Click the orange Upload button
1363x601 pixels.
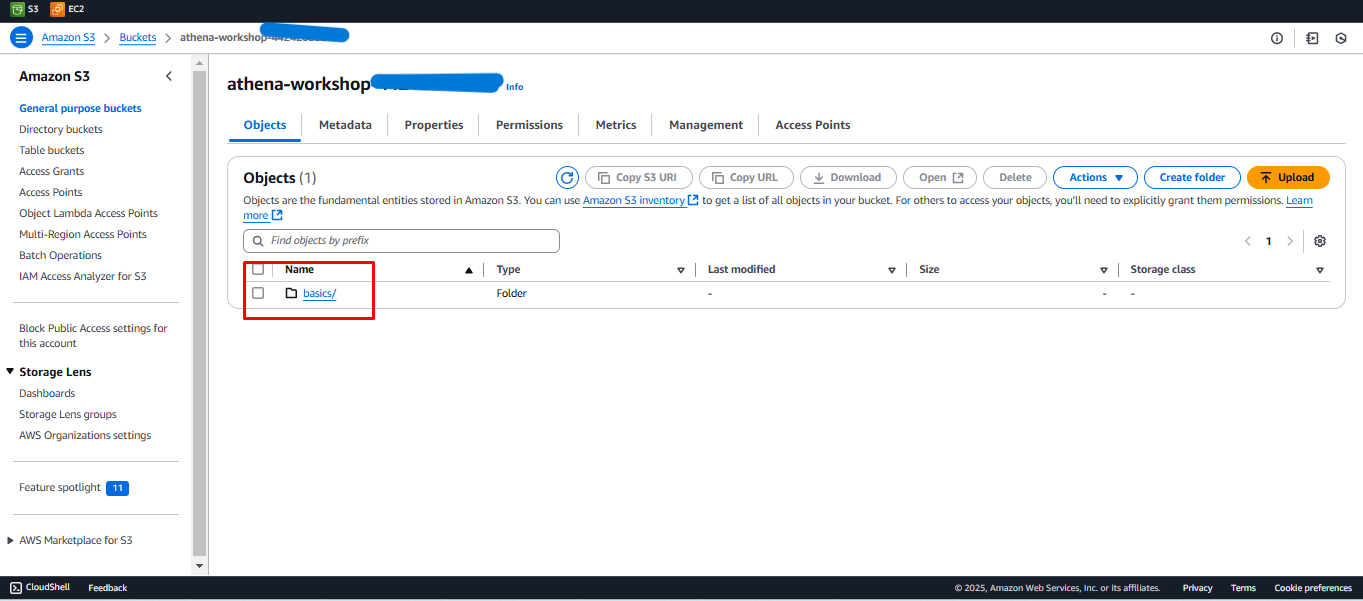1287,178
